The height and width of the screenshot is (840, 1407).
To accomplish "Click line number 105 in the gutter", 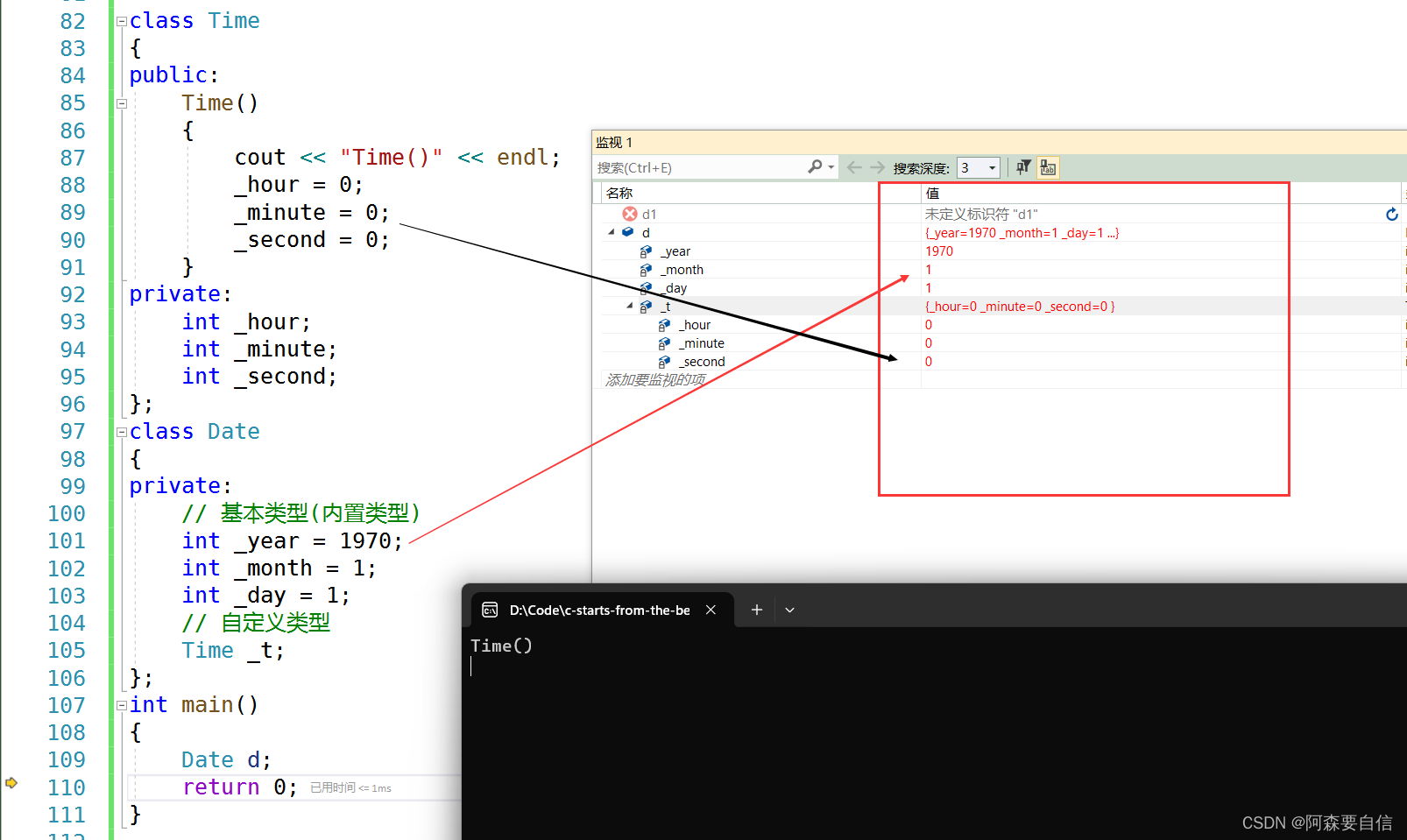I will click(67, 651).
